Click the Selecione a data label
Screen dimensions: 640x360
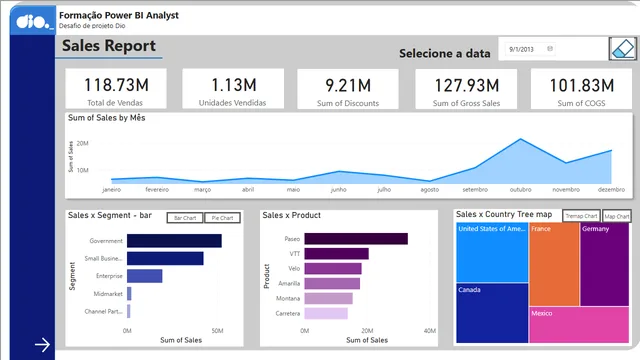pyautogui.click(x=444, y=53)
